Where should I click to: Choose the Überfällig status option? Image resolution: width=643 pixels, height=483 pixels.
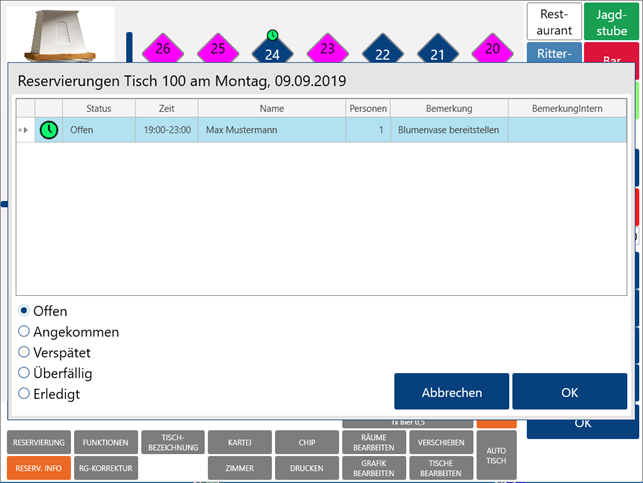coord(25,373)
